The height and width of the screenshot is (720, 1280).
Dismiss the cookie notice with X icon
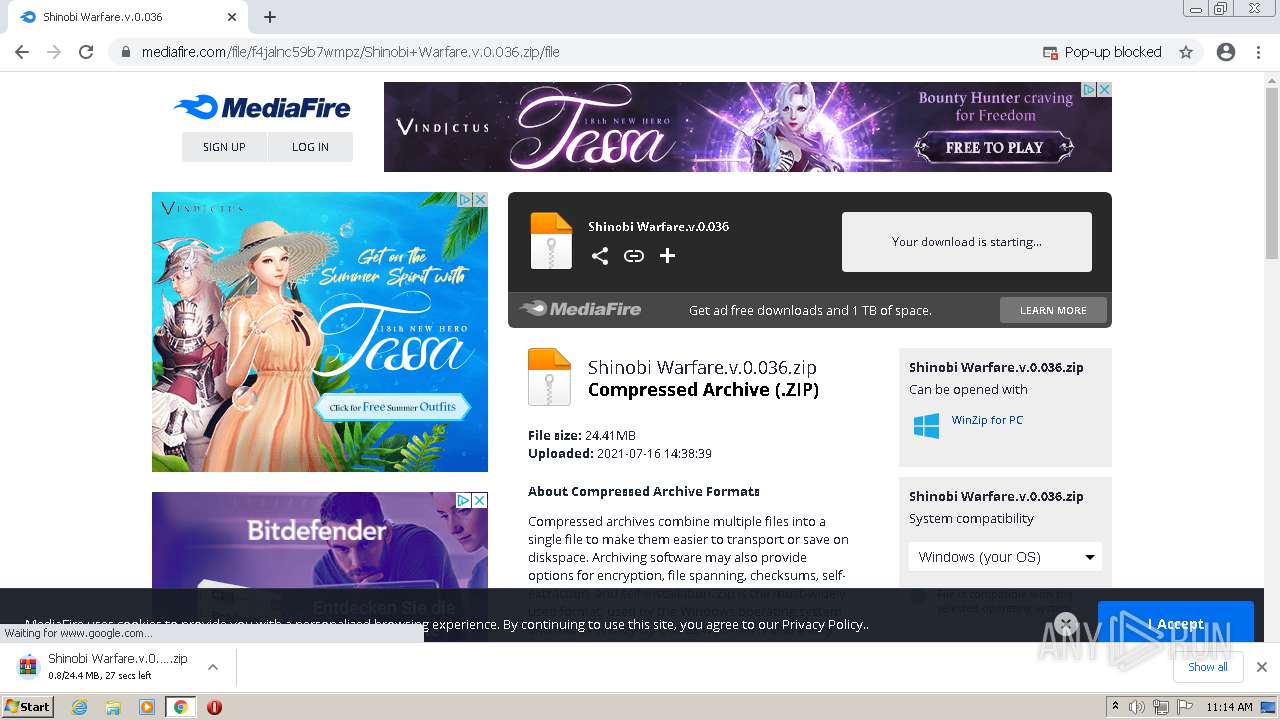[x=1066, y=624]
